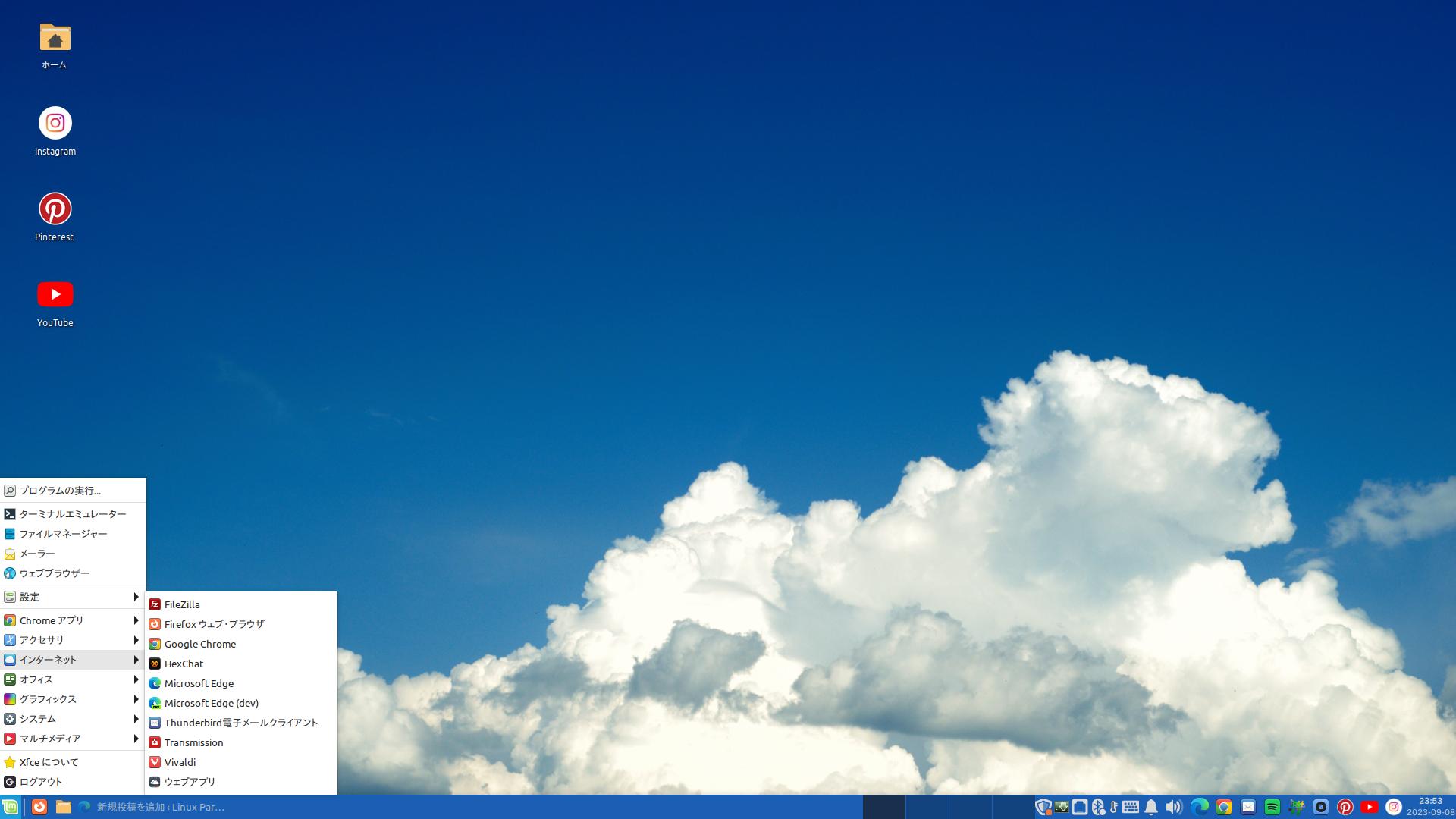Open the Pinterest desktop shortcut

click(x=55, y=217)
